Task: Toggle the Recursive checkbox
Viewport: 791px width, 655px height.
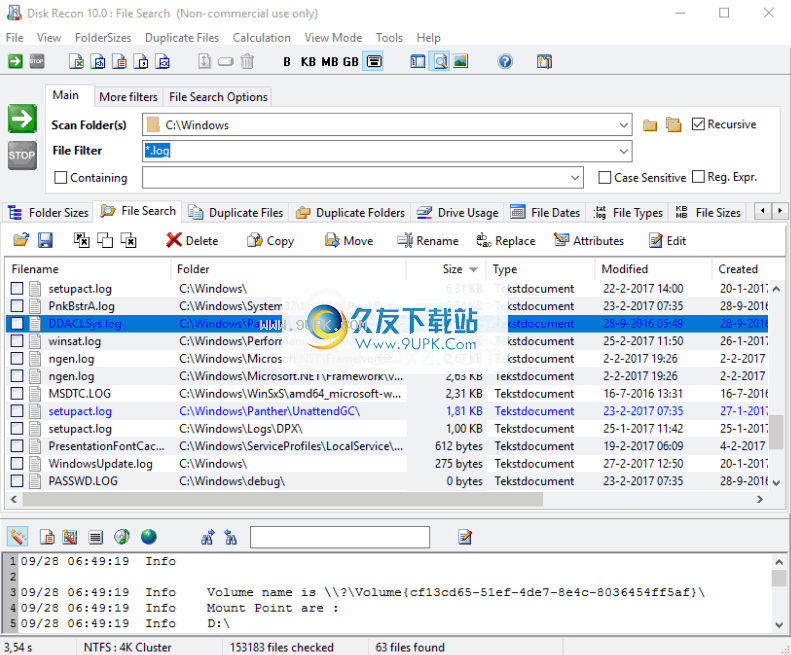Action: pos(698,124)
